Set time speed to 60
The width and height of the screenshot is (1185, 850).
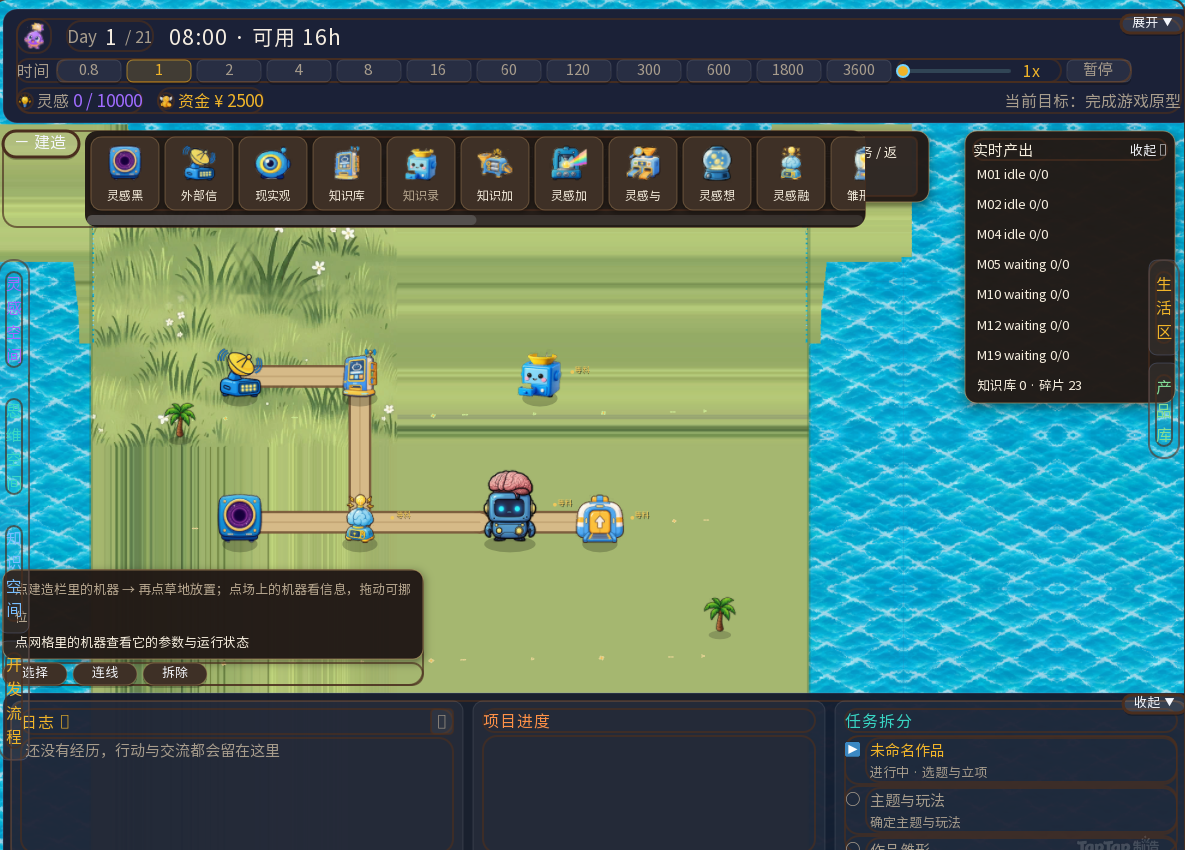[x=509, y=70]
